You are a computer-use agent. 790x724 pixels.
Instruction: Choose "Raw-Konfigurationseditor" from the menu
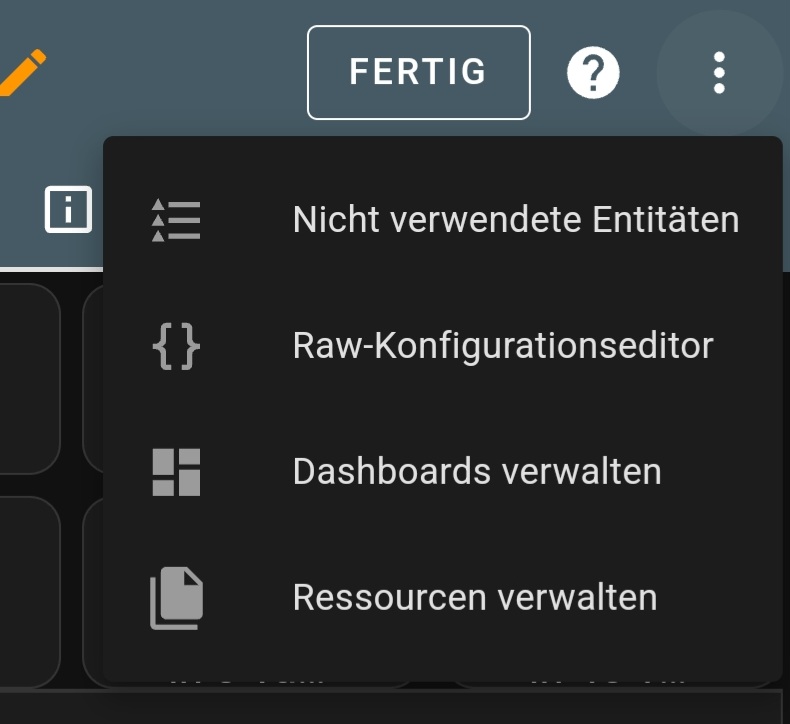tap(502, 346)
